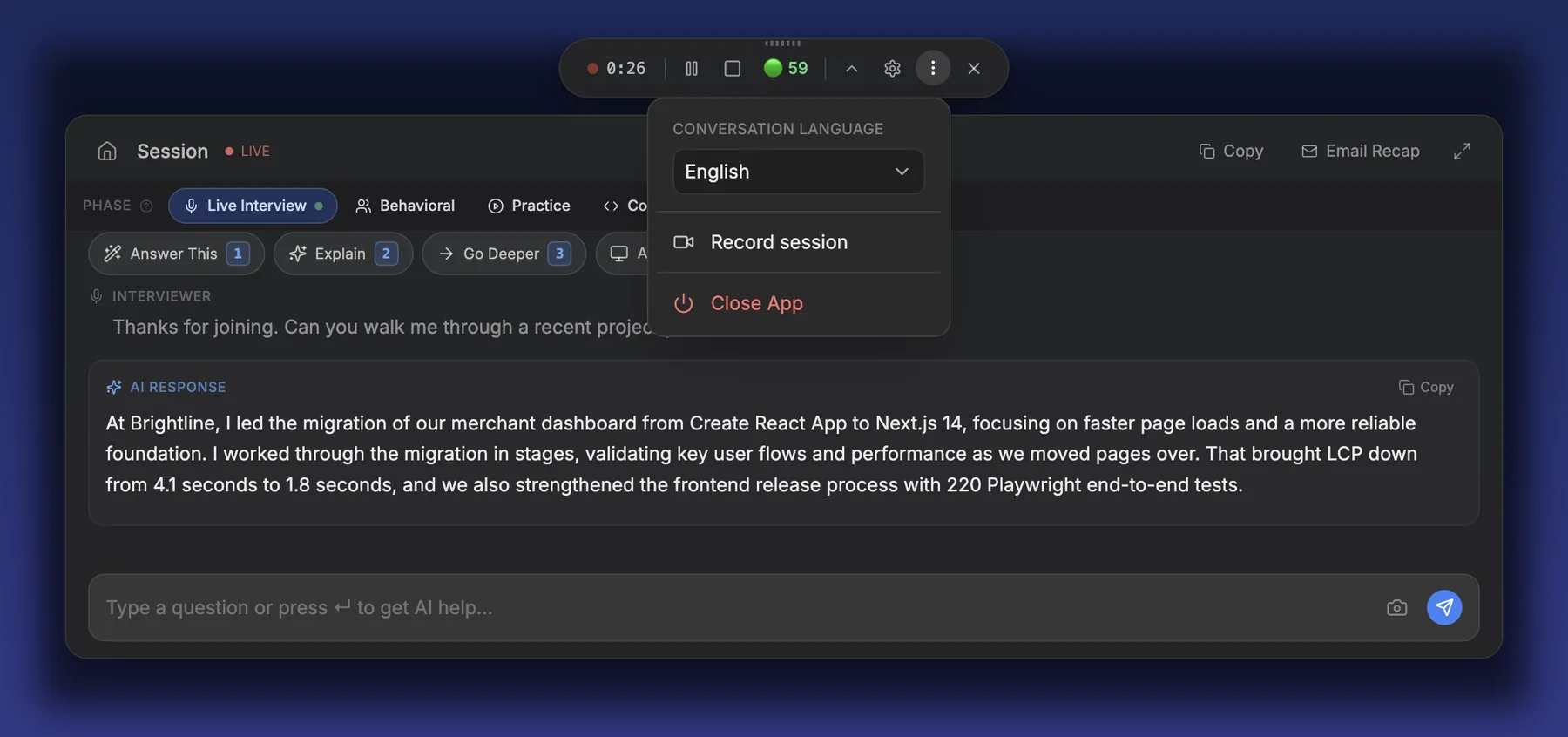Switch to the Live Interview phase

[x=253, y=206]
